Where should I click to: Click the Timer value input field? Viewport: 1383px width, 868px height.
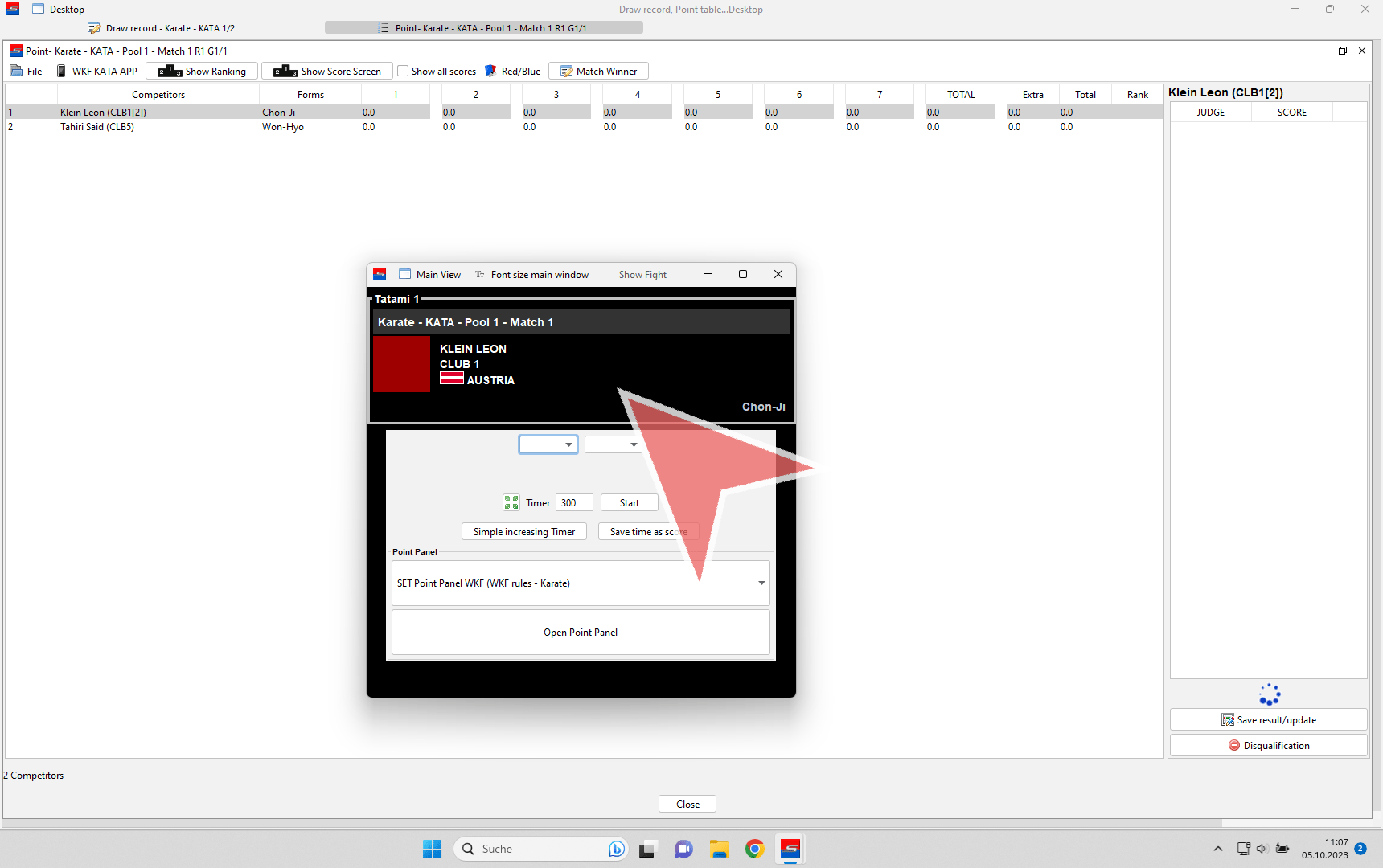tap(574, 502)
